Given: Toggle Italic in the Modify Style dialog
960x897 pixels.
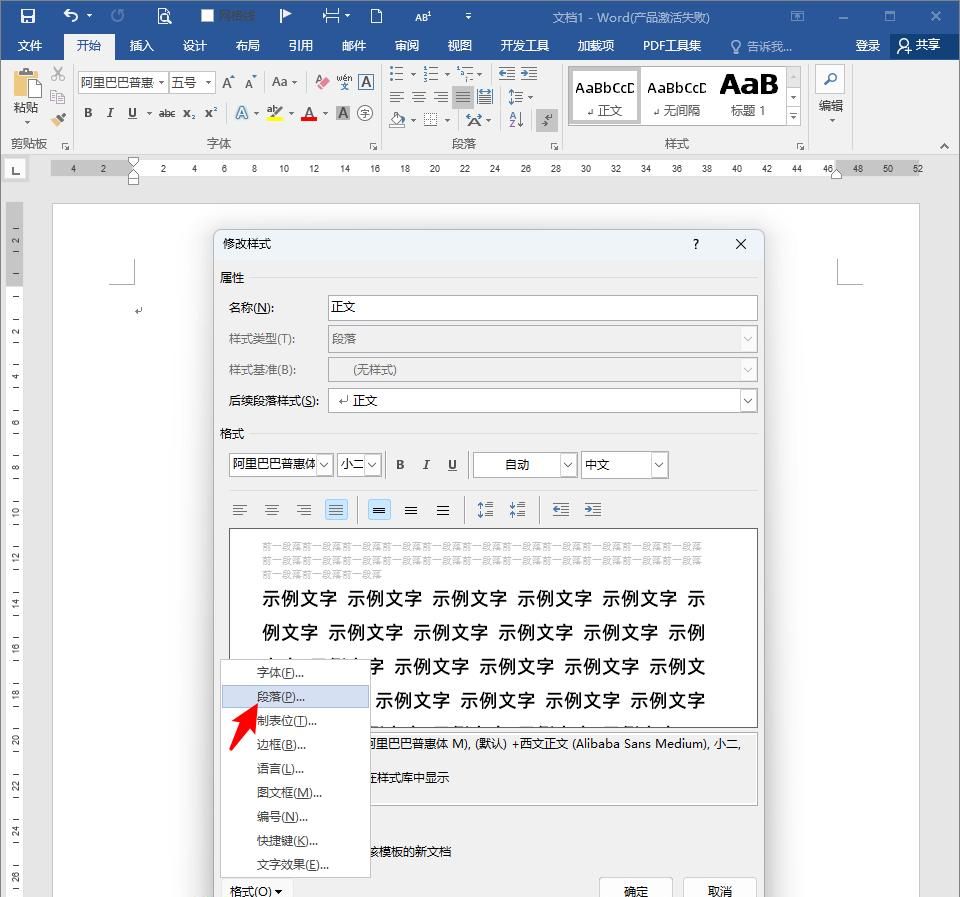Looking at the screenshot, I should (425, 464).
